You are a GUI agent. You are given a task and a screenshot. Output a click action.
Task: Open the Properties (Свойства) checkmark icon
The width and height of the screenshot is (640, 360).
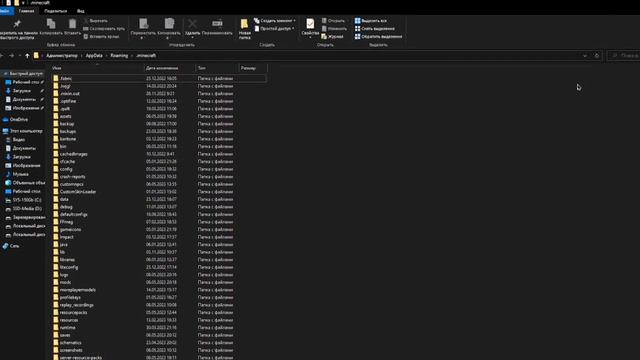point(310,24)
